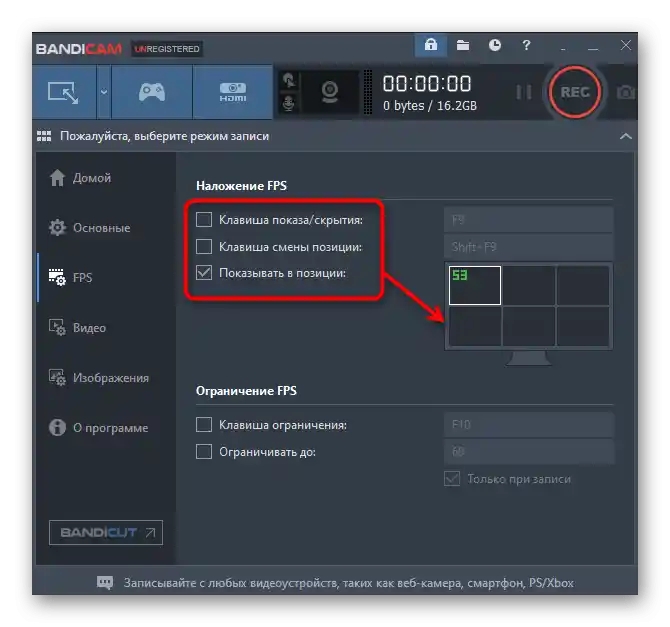Click the BANDICAM logo
Image resolution: width=670 pixels, height=627 pixels.
coord(79,49)
